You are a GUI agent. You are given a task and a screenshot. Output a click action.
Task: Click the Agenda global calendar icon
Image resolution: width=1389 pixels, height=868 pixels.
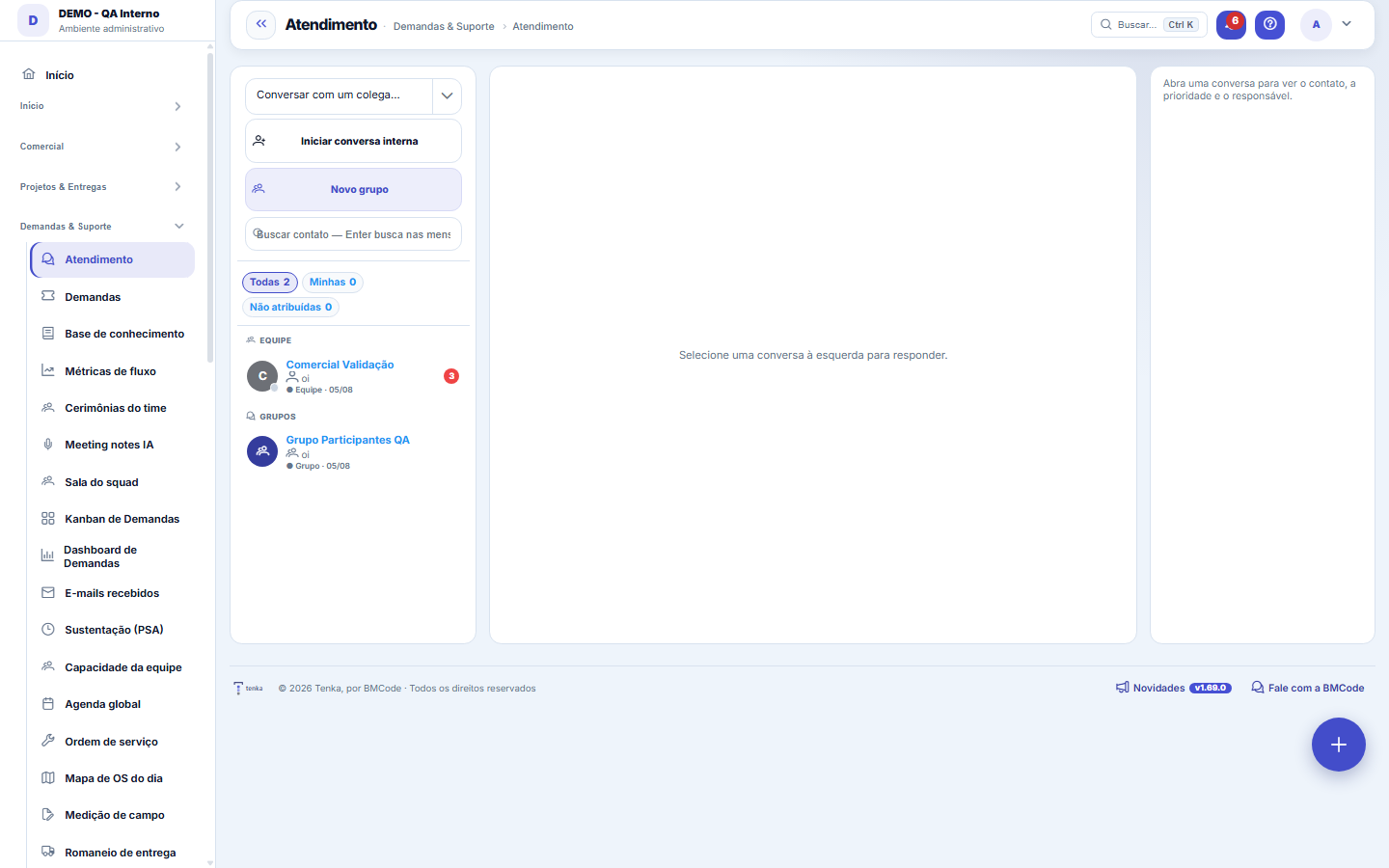[48, 704]
